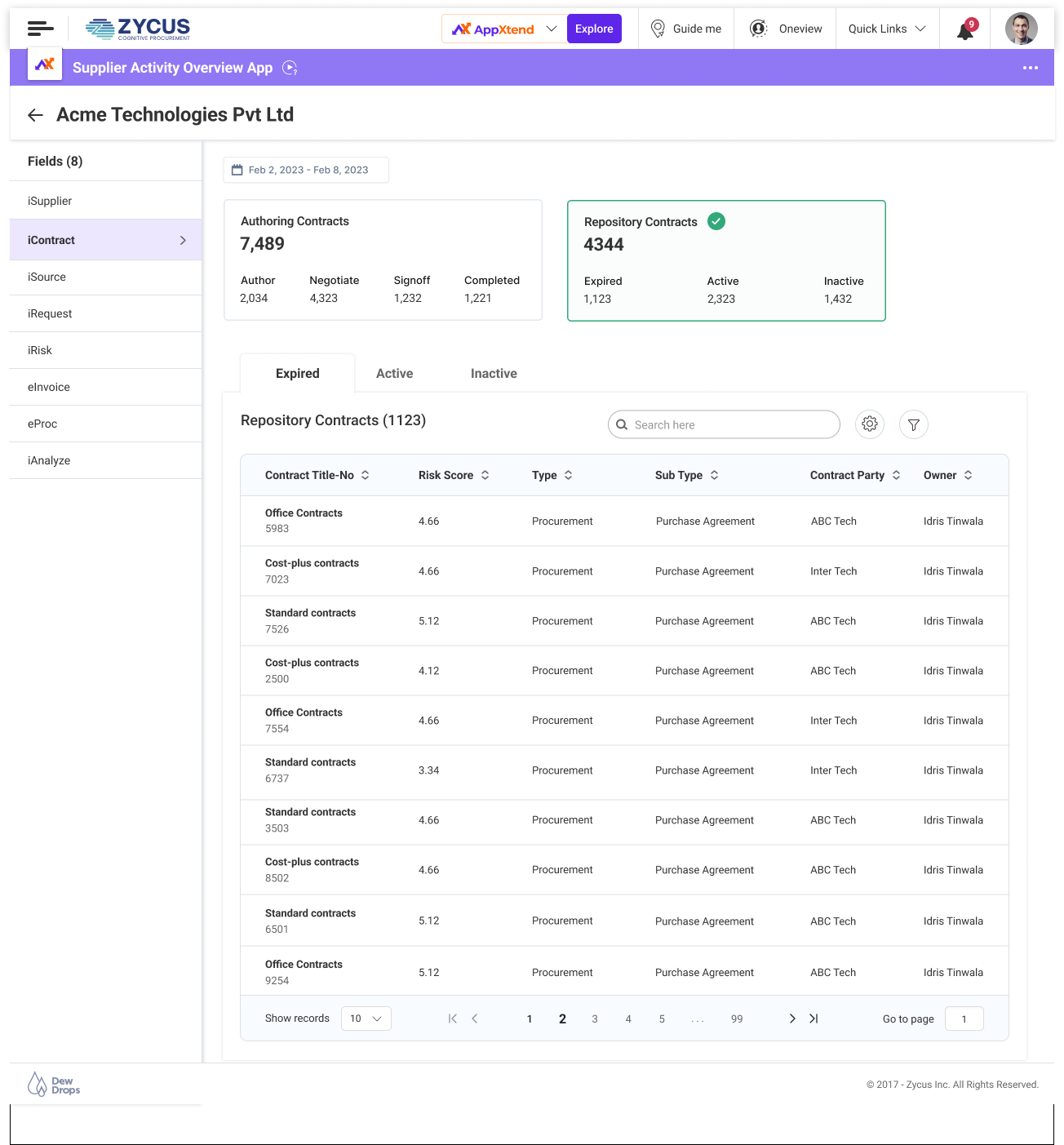Click the back arrow beside Acme Technologies

coord(35,115)
